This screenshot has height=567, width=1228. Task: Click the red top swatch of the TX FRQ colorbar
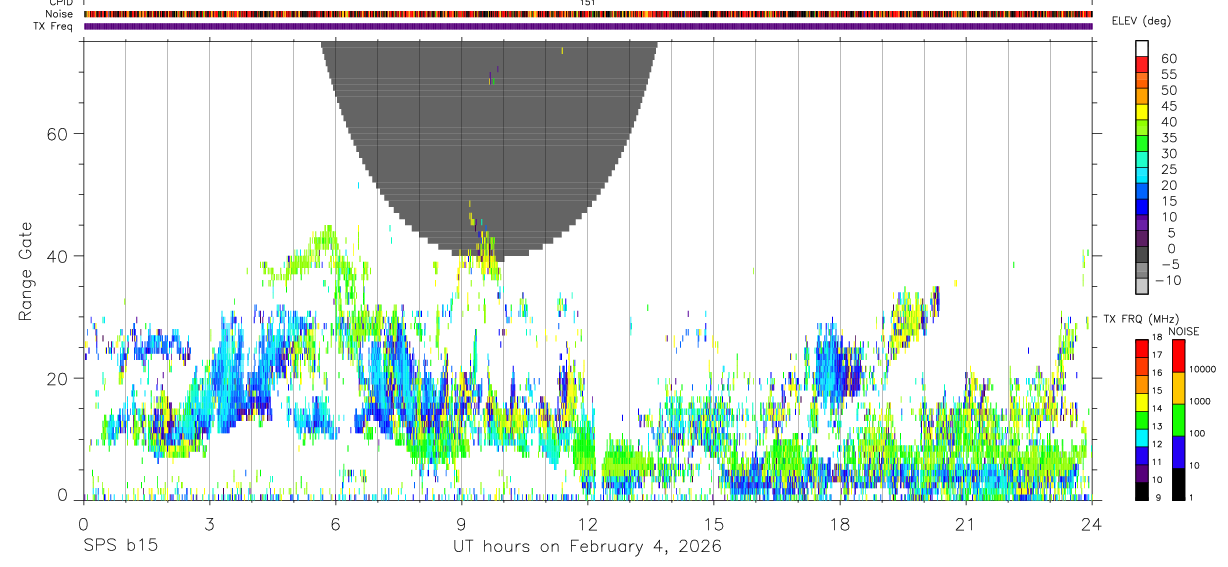click(1142, 348)
